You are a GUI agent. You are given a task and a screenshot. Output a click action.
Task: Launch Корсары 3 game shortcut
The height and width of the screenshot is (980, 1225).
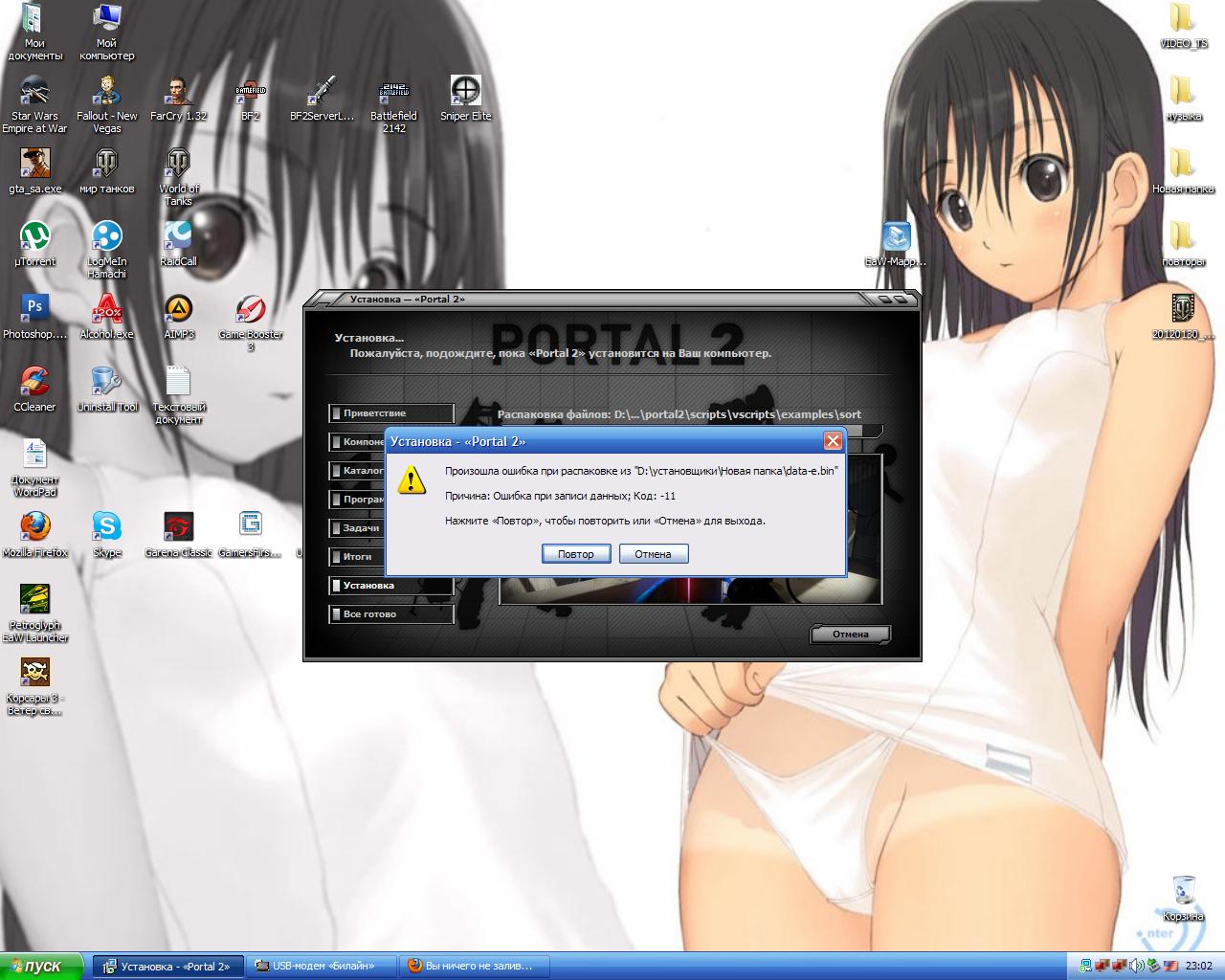34,686
